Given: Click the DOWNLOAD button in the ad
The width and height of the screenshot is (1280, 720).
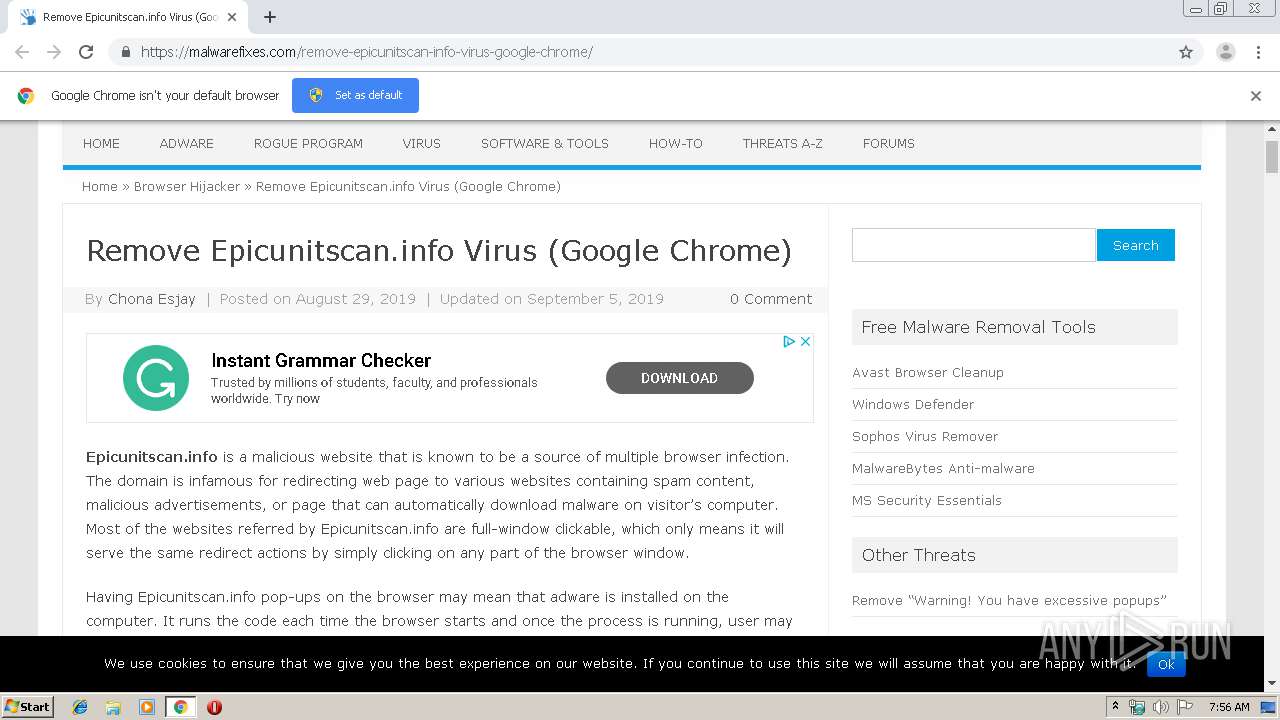Looking at the screenshot, I should tap(679, 378).
